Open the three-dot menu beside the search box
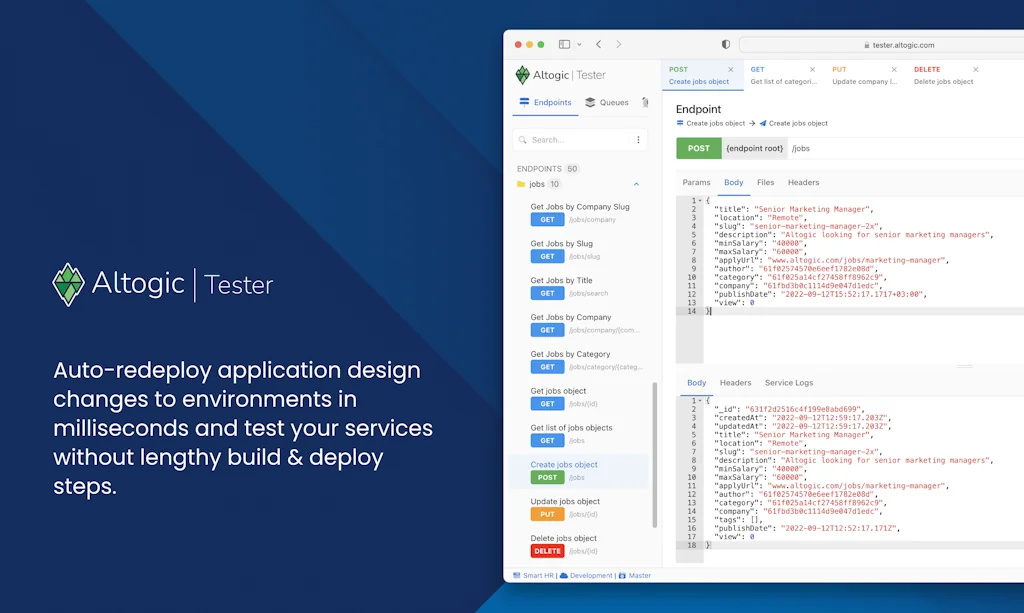This screenshot has height=613, width=1024. tap(638, 140)
